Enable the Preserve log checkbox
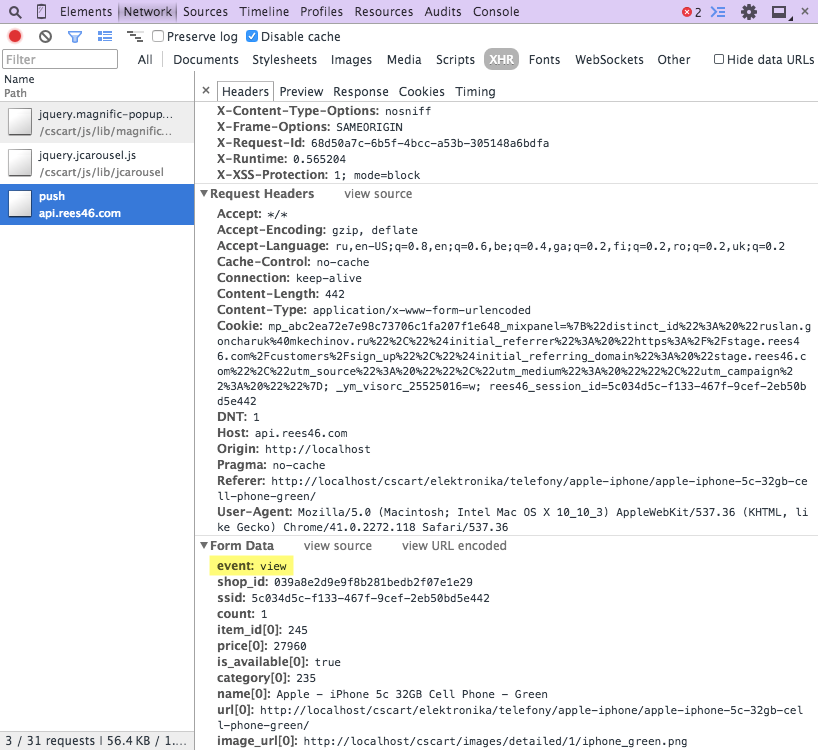Viewport: 818px width, 750px height. click(x=158, y=36)
